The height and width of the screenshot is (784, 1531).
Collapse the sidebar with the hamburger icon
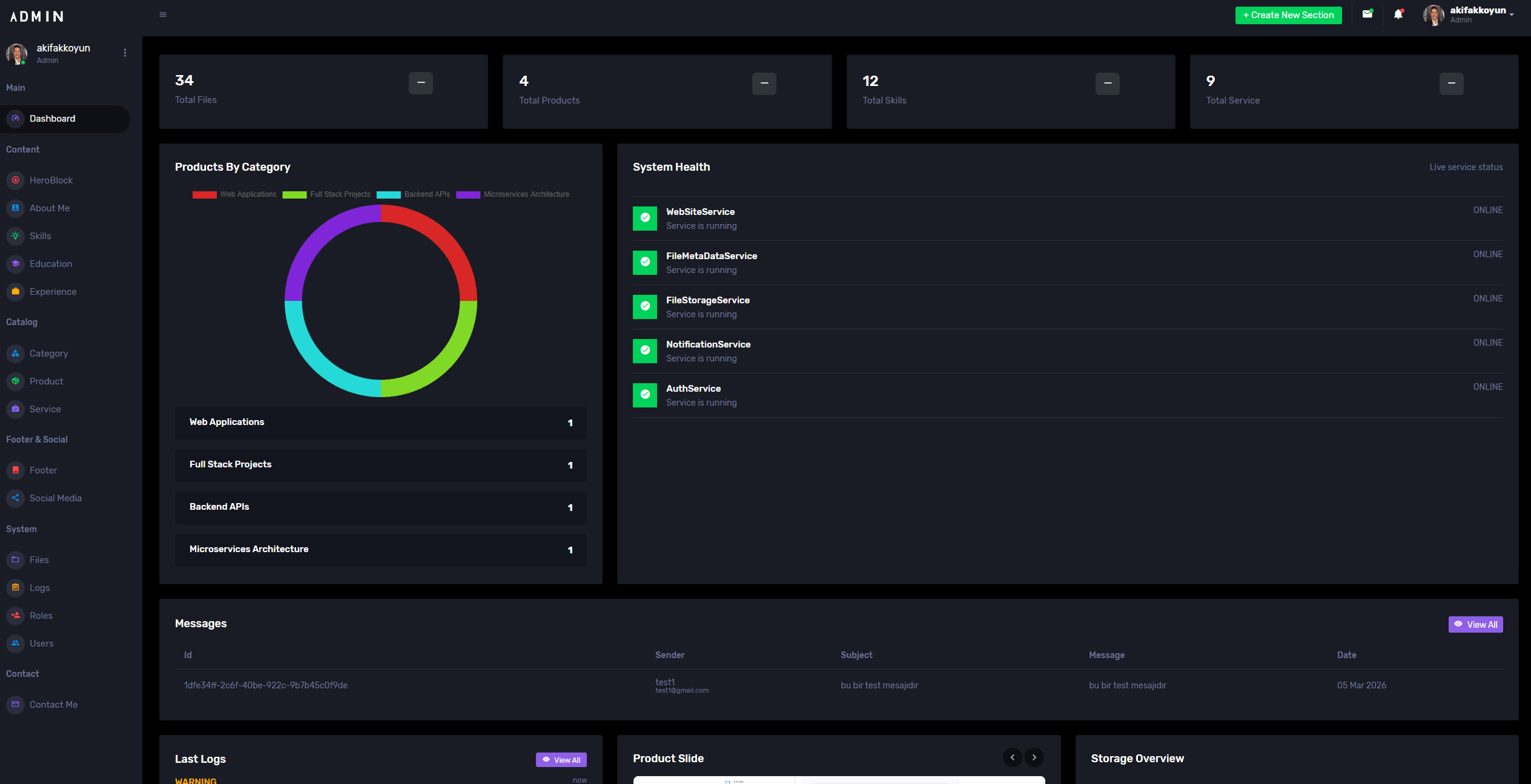tap(162, 14)
